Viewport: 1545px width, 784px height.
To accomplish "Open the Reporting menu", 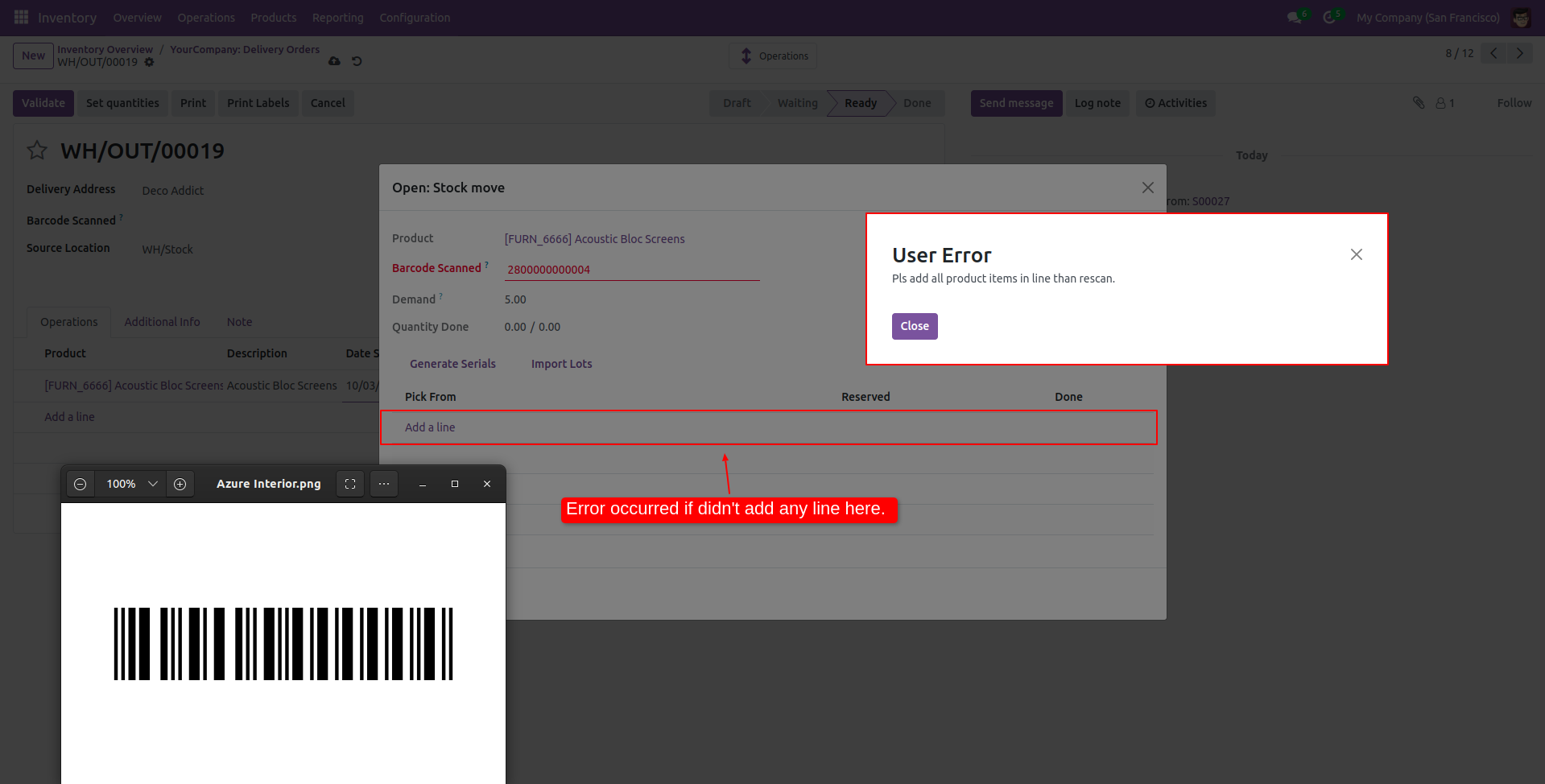I will (338, 17).
